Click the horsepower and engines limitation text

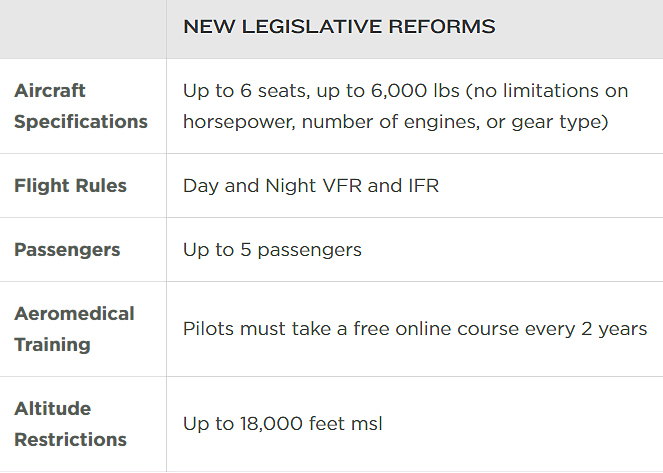click(395, 122)
